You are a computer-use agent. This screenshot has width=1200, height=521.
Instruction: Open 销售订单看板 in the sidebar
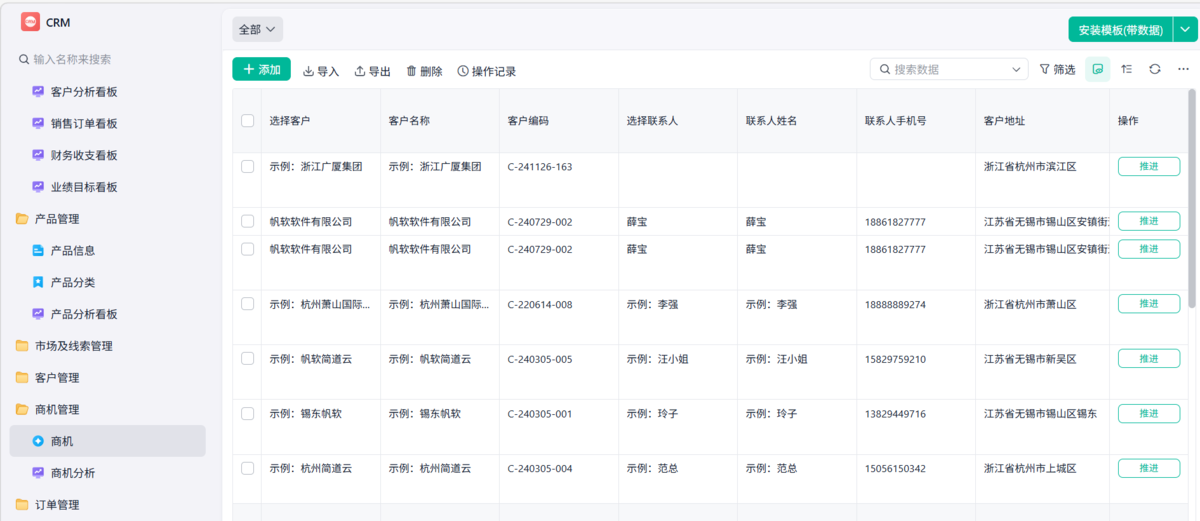click(x=84, y=123)
